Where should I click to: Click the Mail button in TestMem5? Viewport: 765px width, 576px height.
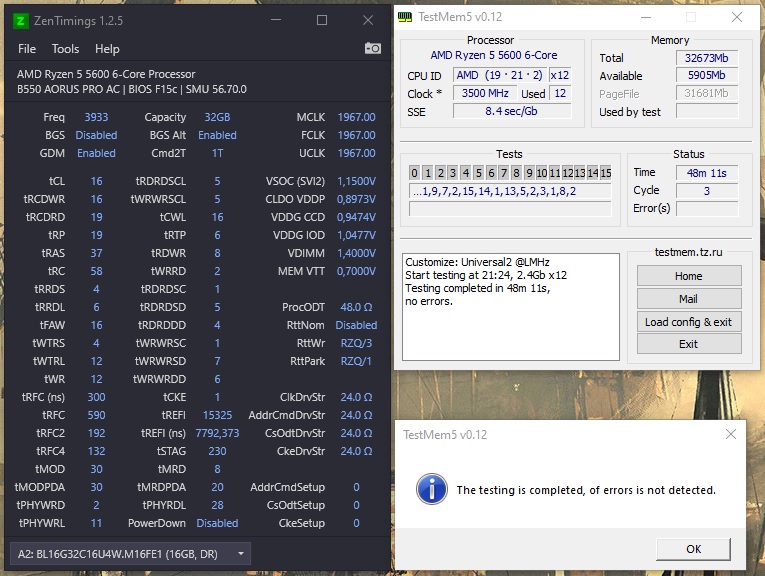[689, 299]
